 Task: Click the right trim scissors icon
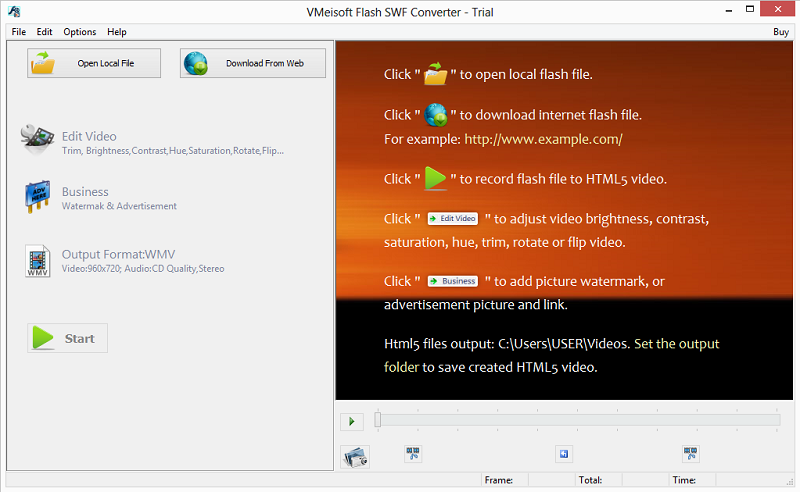pyautogui.click(x=690, y=453)
